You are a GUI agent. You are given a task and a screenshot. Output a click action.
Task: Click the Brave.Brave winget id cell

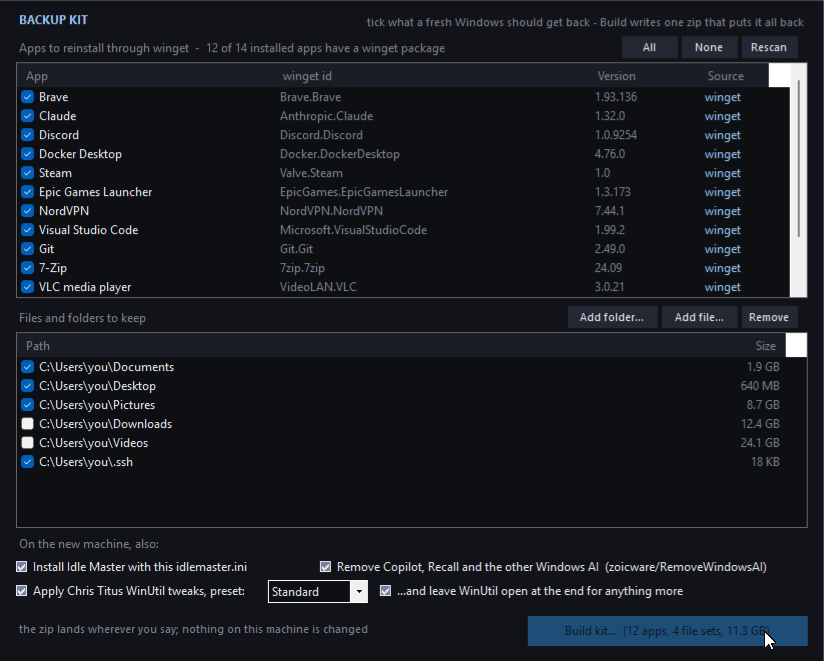coord(311,97)
